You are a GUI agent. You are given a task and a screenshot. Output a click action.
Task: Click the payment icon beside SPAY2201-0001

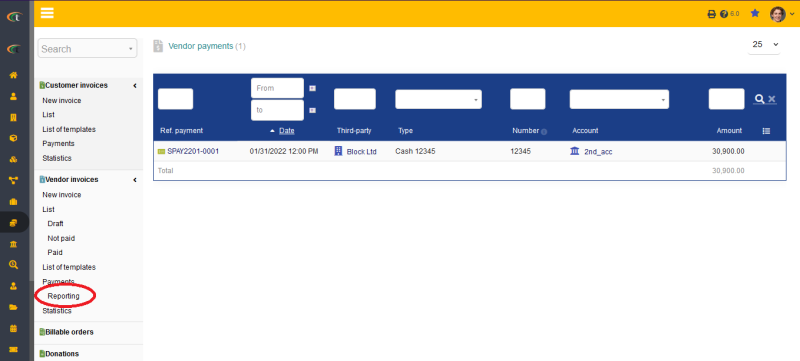(x=162, y=151)
